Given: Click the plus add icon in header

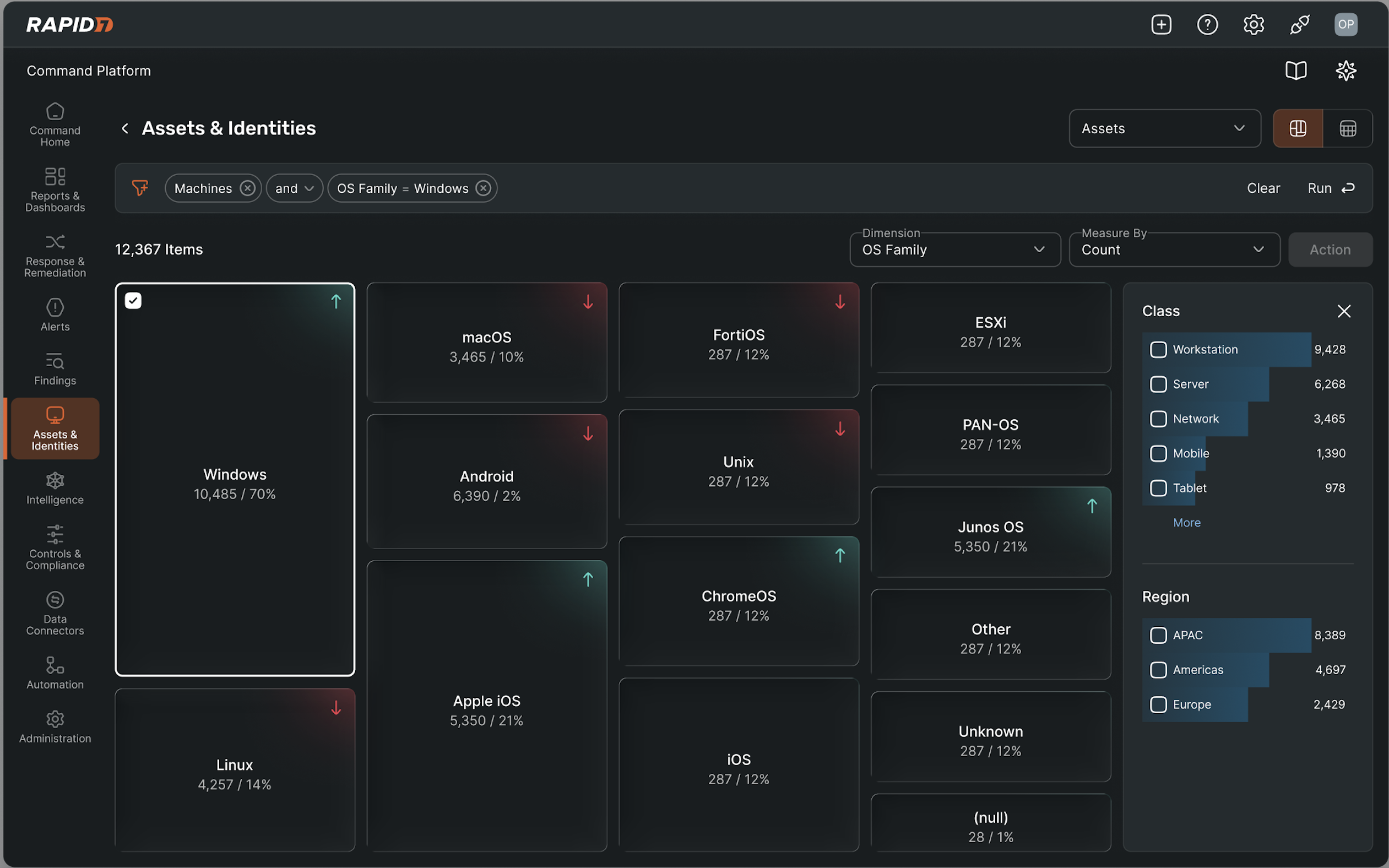Looking at the screenshot, I should click(x=1161, y=25).
